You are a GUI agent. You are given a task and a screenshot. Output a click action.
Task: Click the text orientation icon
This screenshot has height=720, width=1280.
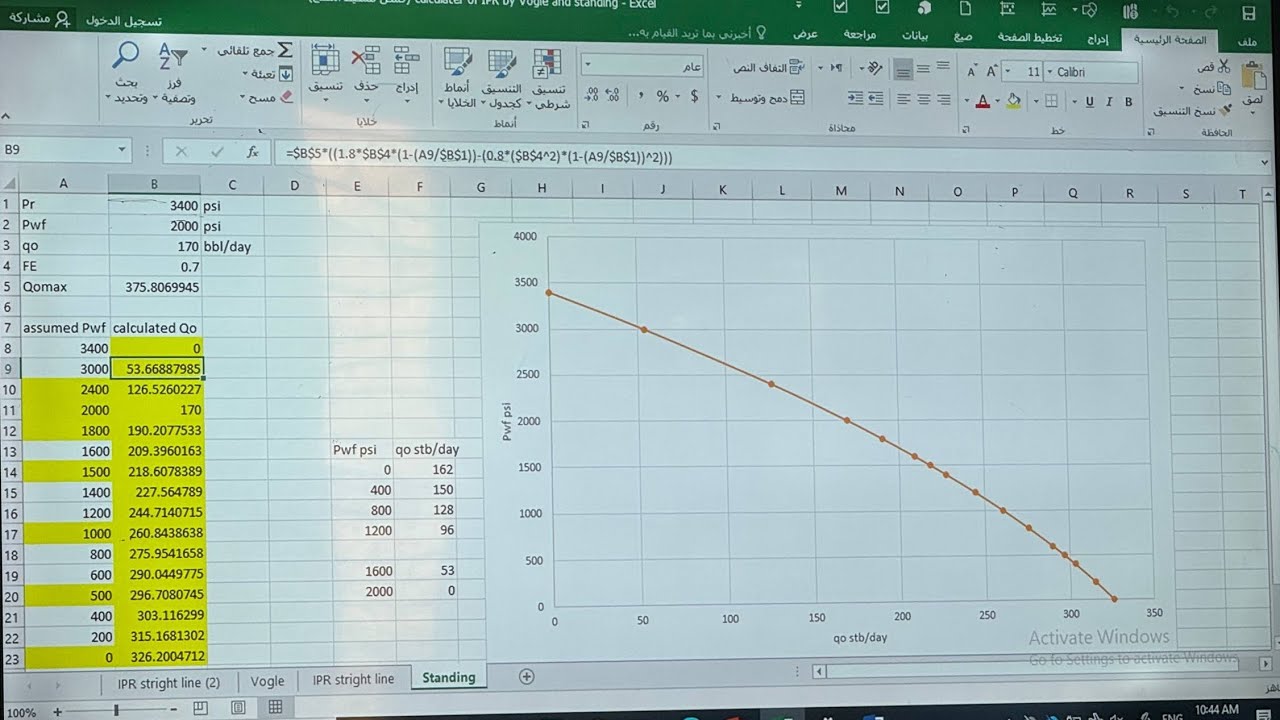click(873, 68)
